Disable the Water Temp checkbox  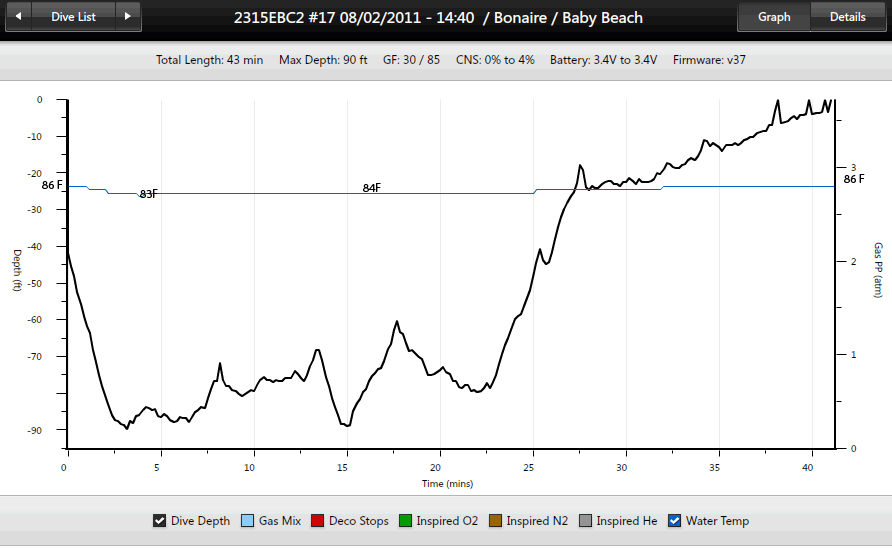pyautogui.click(x=674, y=521)
